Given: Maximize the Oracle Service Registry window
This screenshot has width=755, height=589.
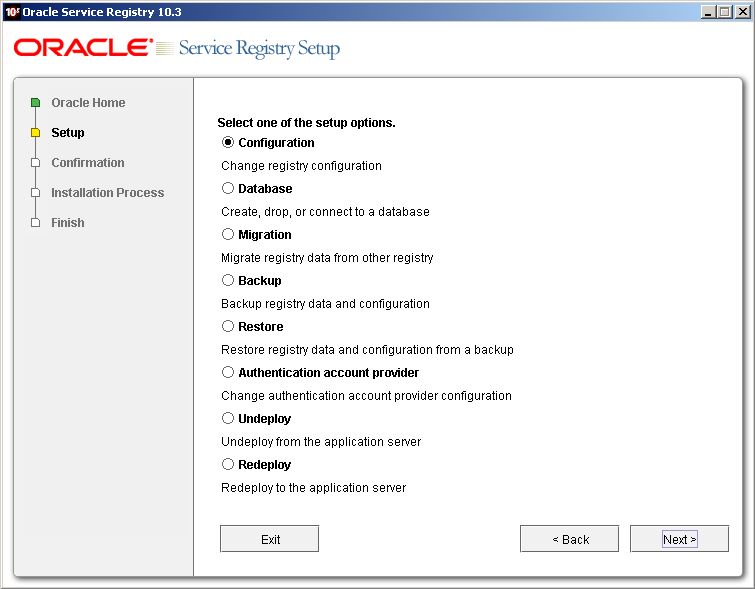Looking at the screenshot, I should (725, 12).
